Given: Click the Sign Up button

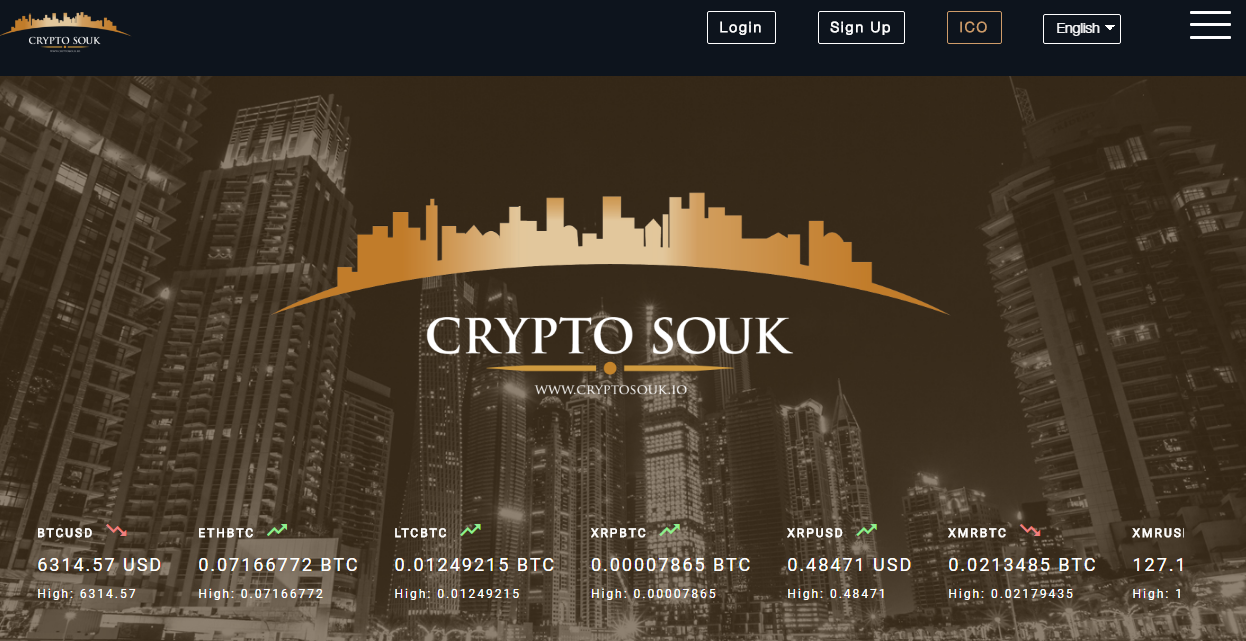Looking at the screenshot, I should tap(861, 27).
